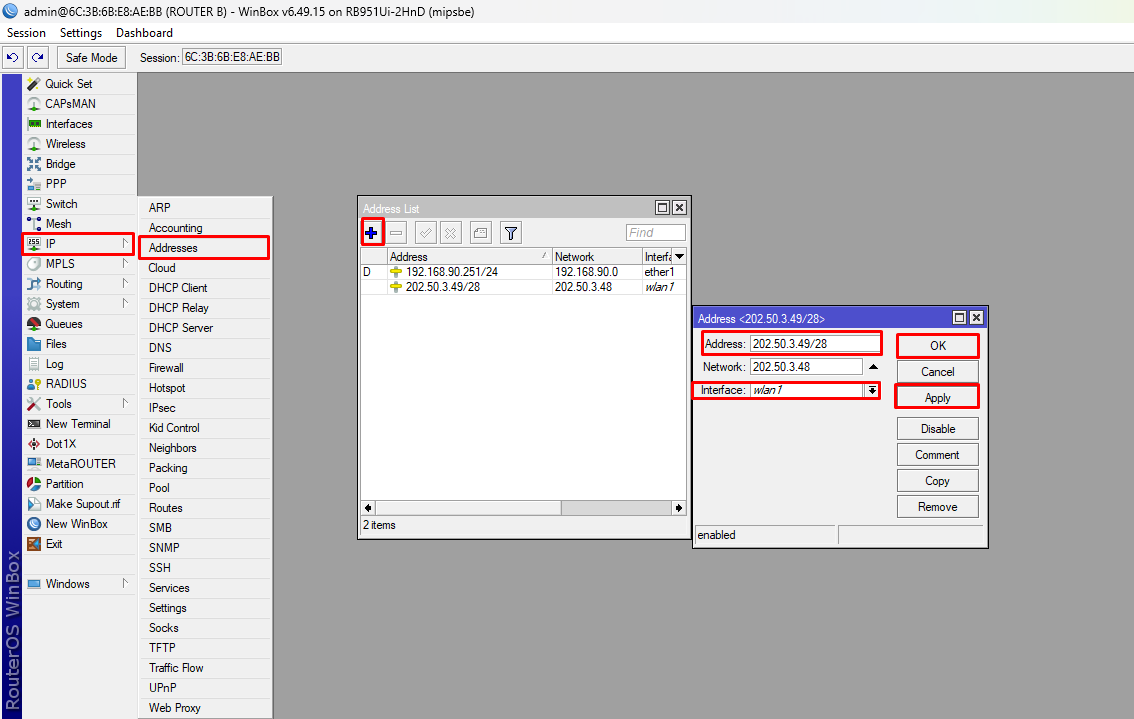This screenshot has height=719, width=1134.
Task: Open Quick Set from the sidebar
Action: pos(80,84)
